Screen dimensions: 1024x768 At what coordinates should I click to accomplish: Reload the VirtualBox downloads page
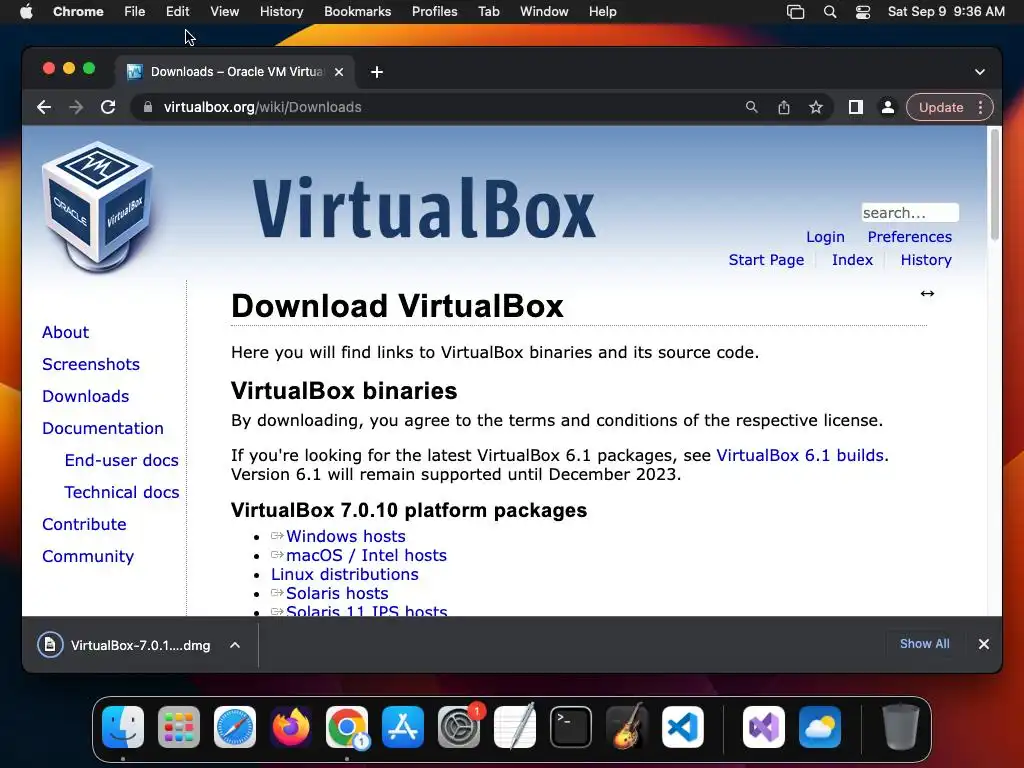click(108, 107)
